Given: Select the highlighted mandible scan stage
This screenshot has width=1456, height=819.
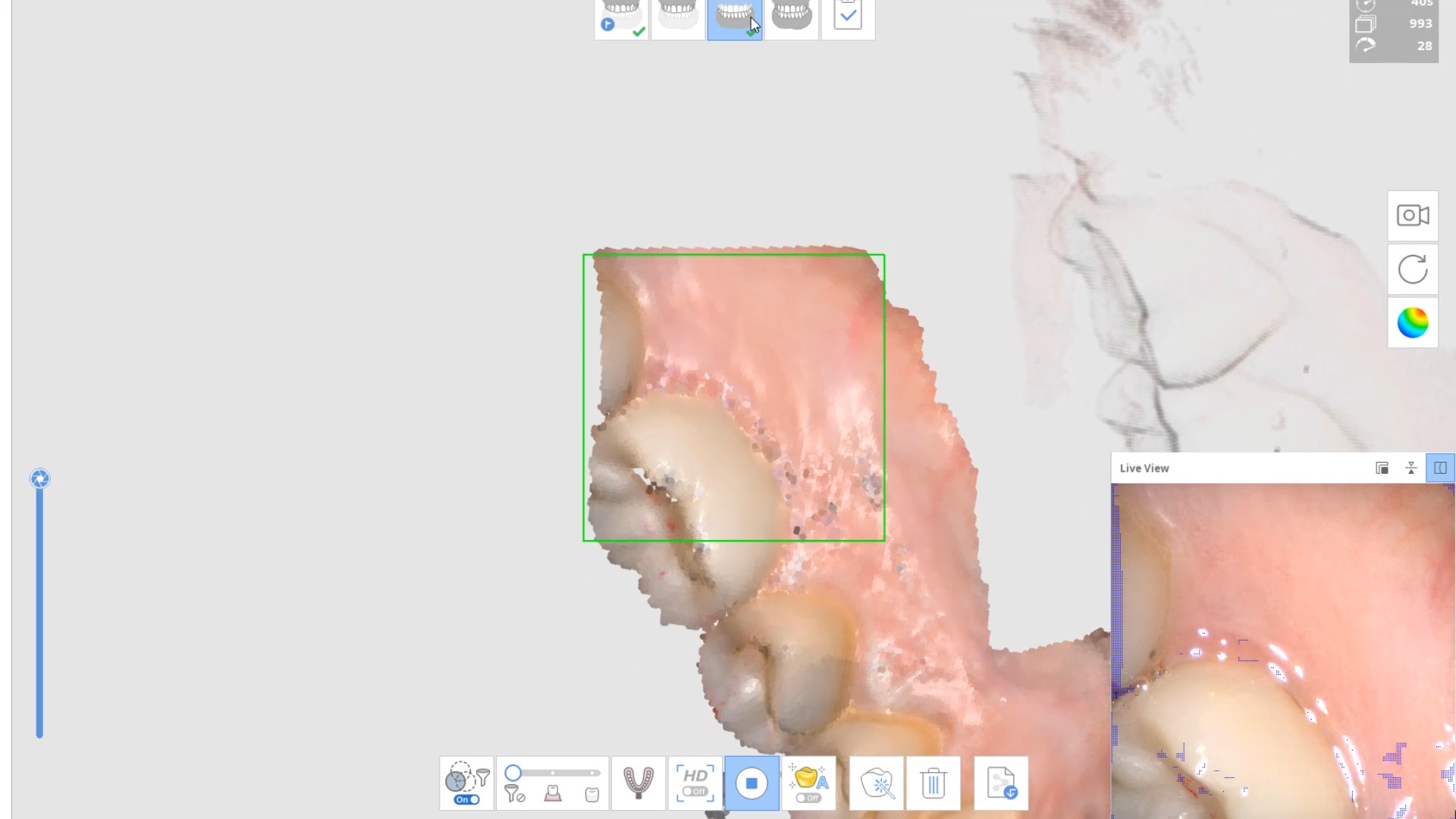Looking at the screenshot, I should coord(735,19).
